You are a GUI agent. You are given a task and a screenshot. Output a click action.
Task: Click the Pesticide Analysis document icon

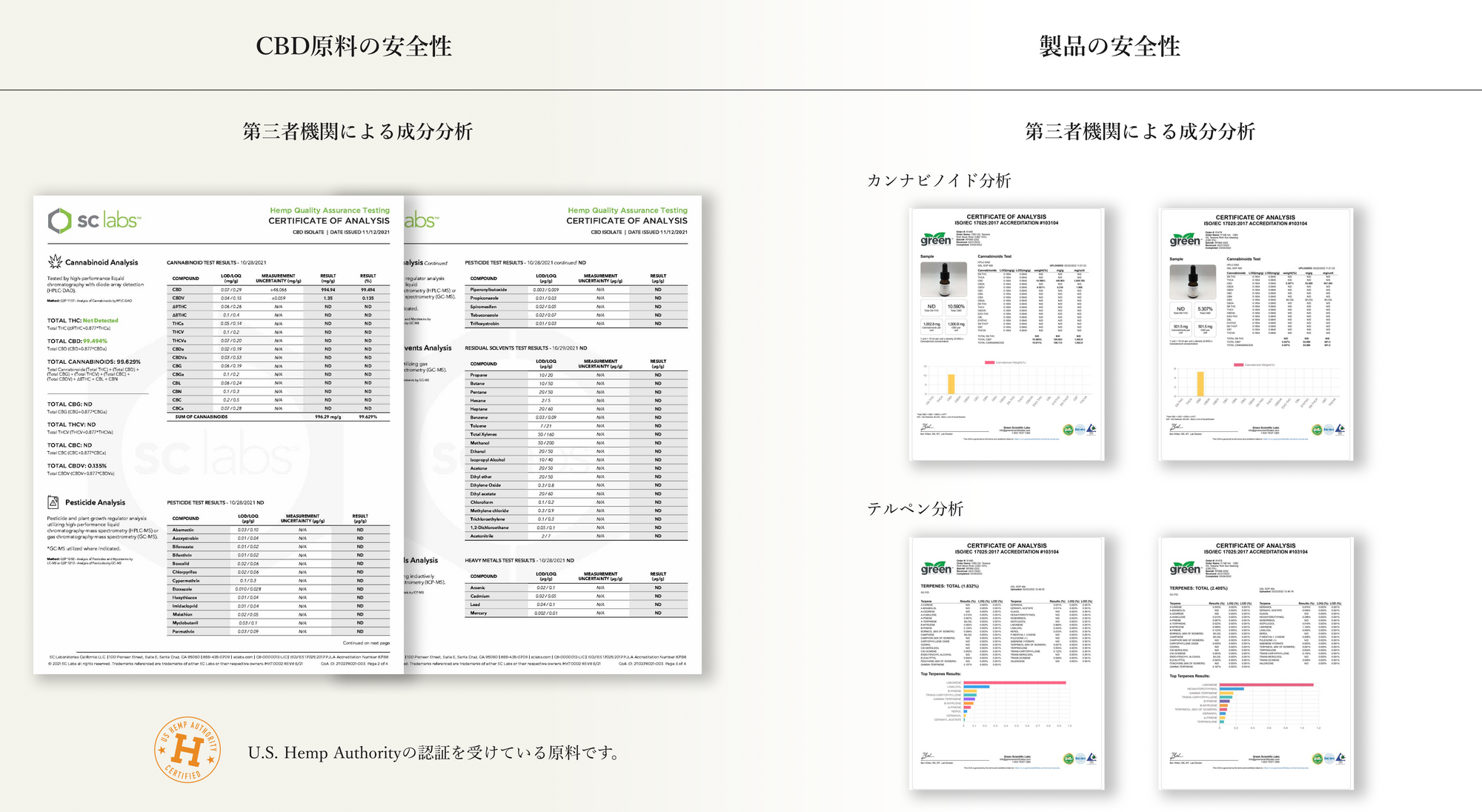pyautogui.click(x=53, y=502)
